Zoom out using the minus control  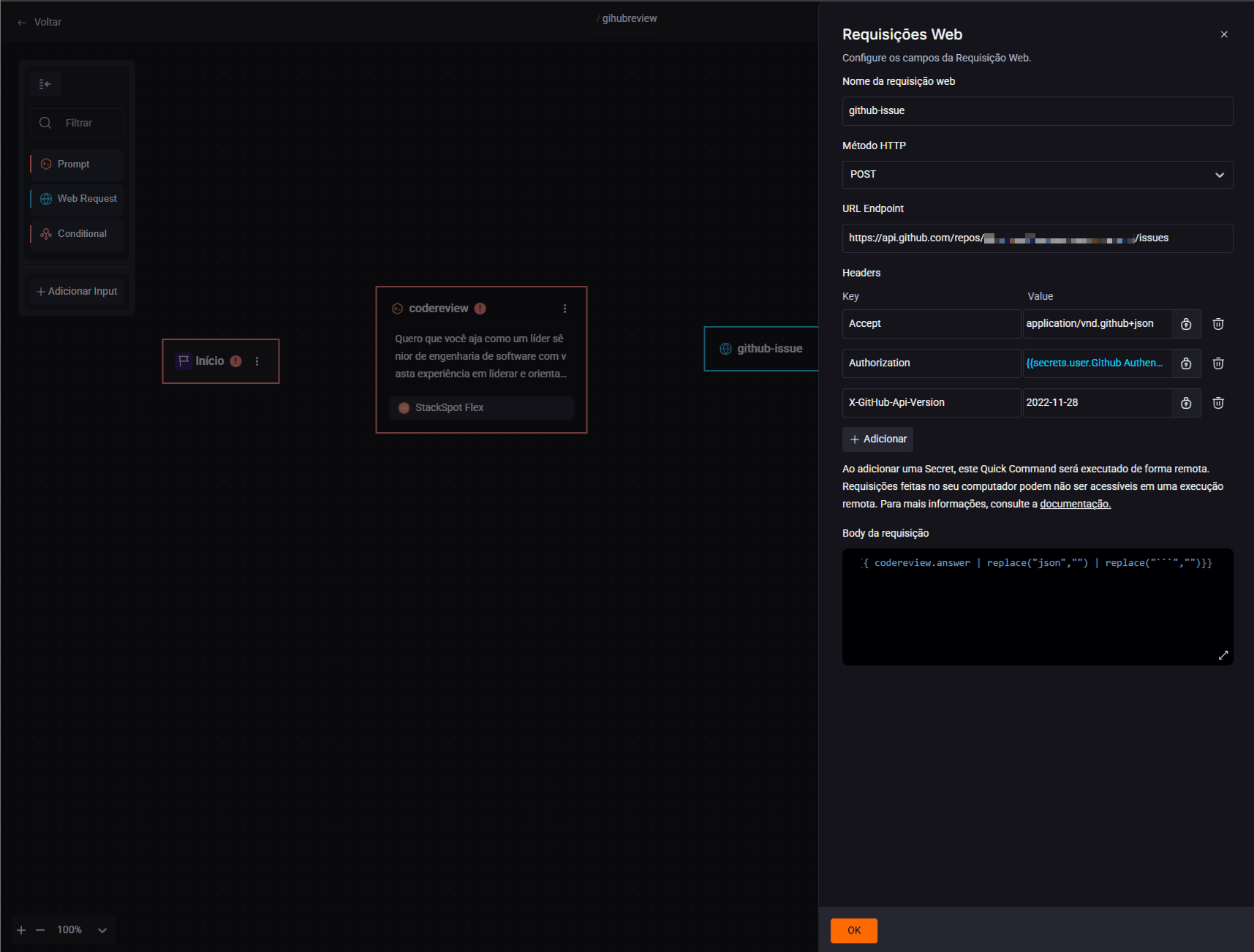(x=39, y=929)
